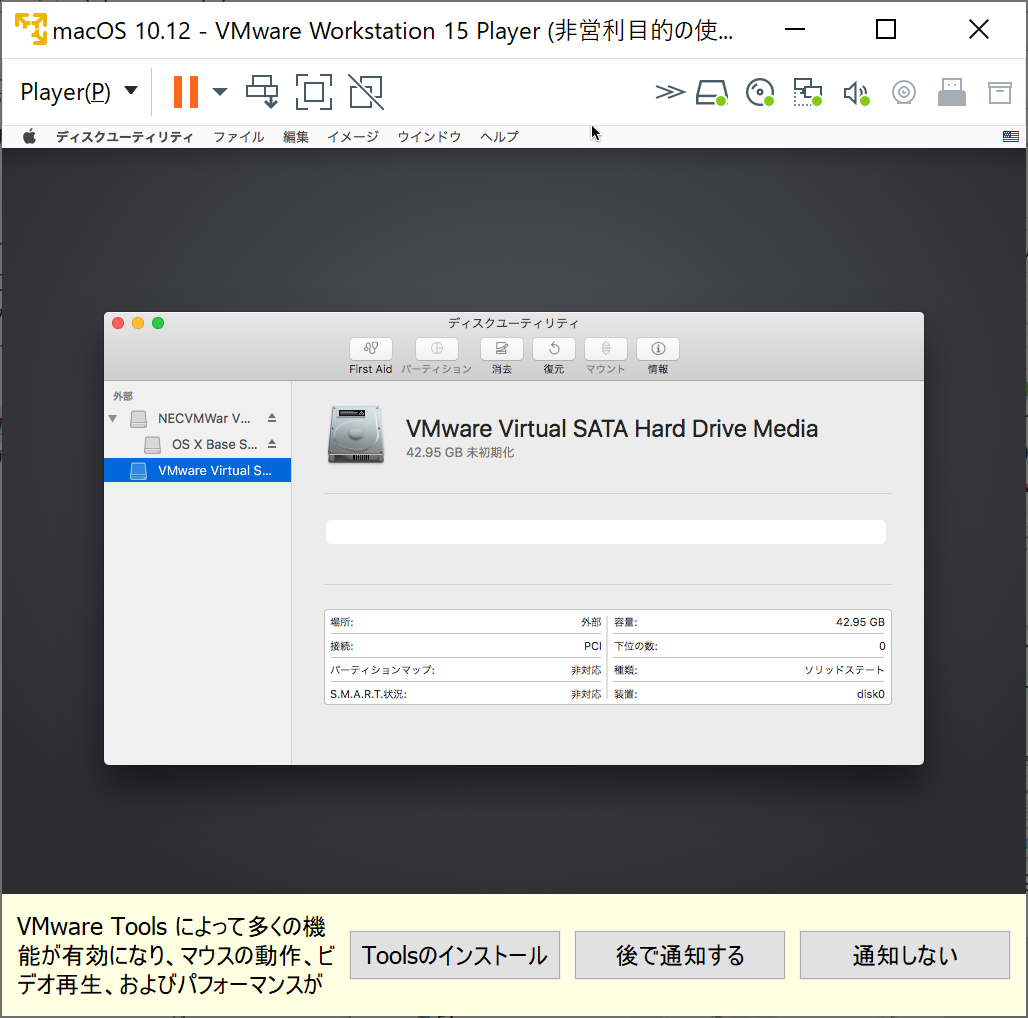This screenshot has height=1018, width=1028.
Task: Open the ファイル menu
Action: [239, 137]
